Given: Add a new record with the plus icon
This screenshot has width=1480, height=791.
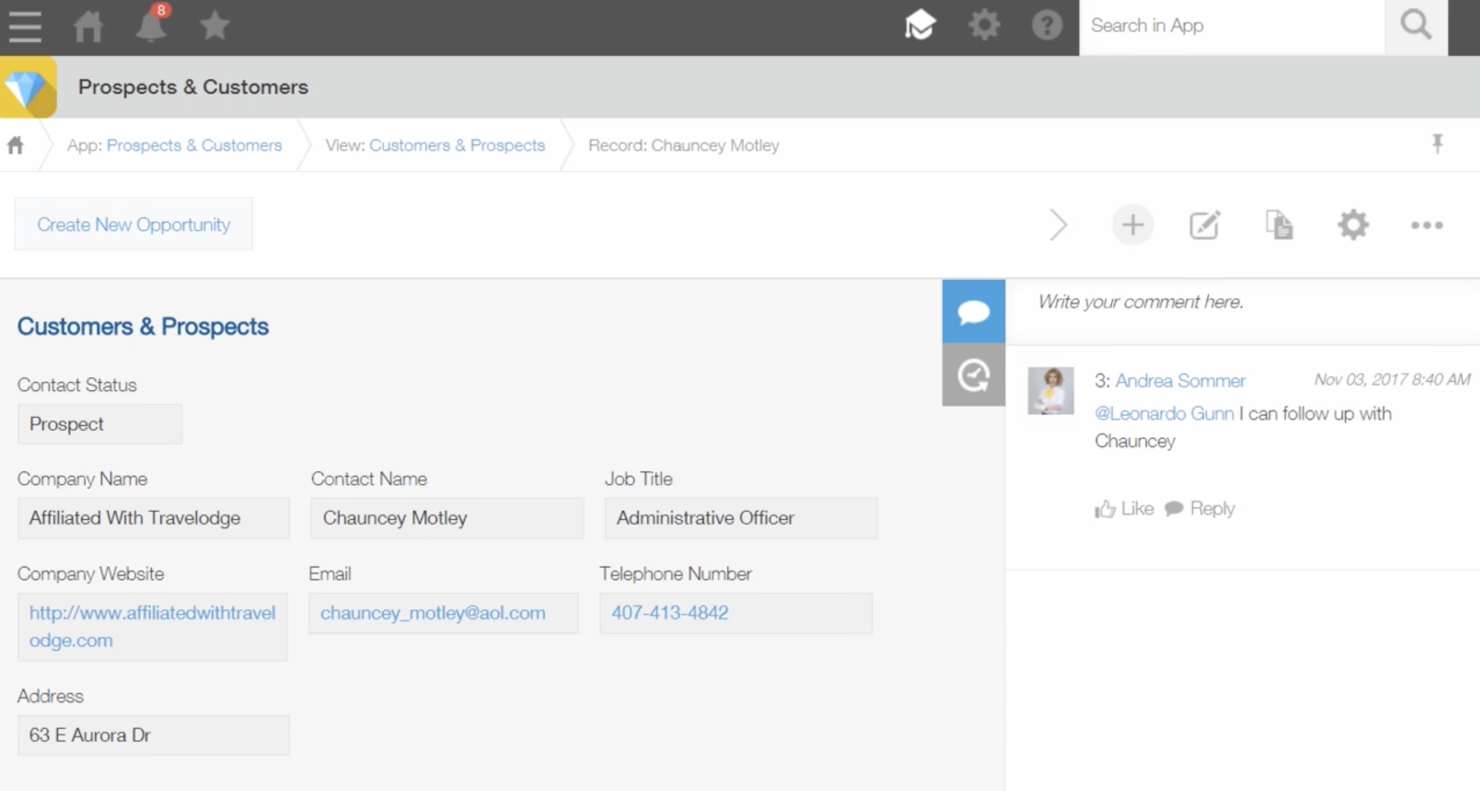Looking at the screenshot, I should (1132, 224).
